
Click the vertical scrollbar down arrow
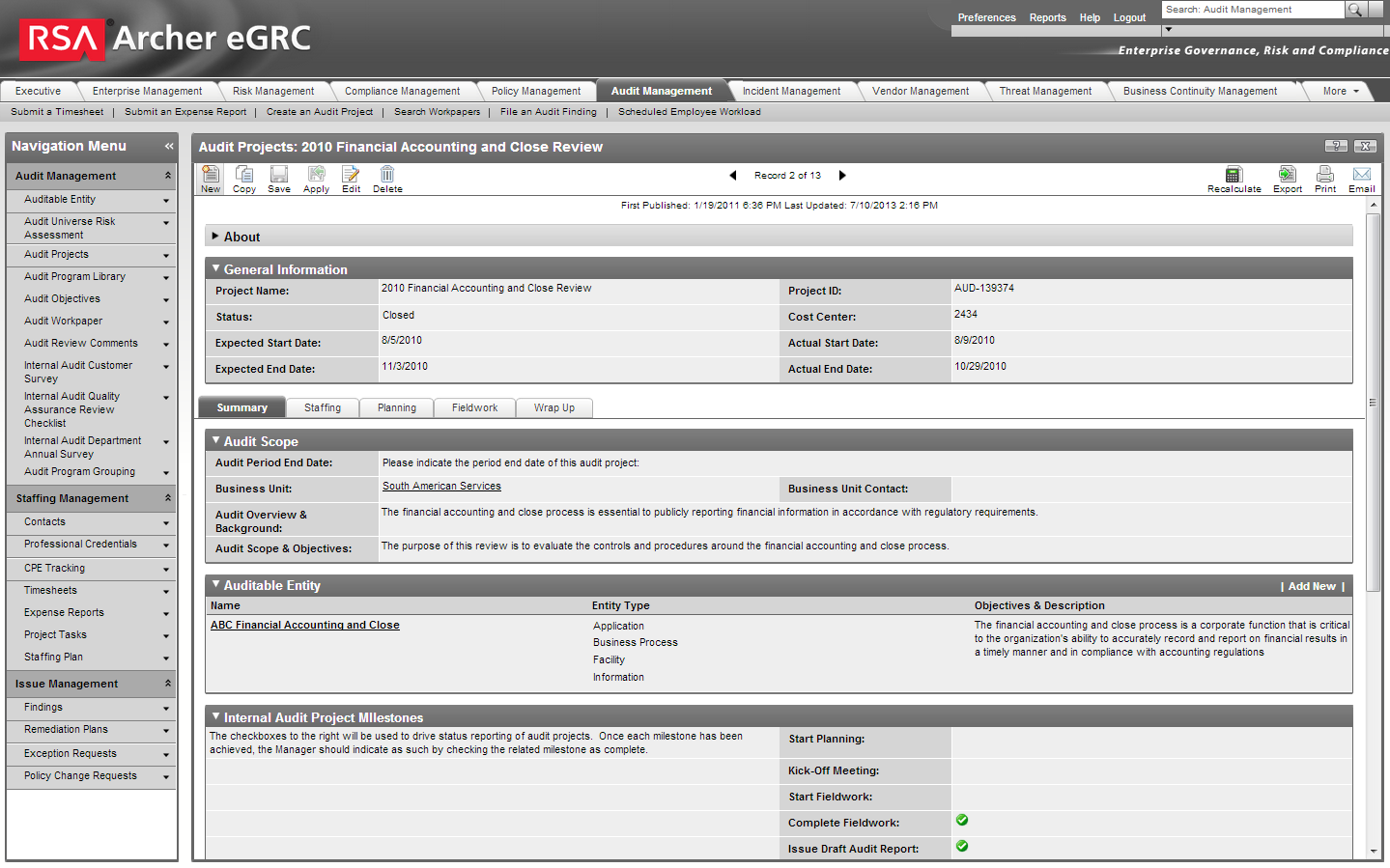coord(1374,852)
